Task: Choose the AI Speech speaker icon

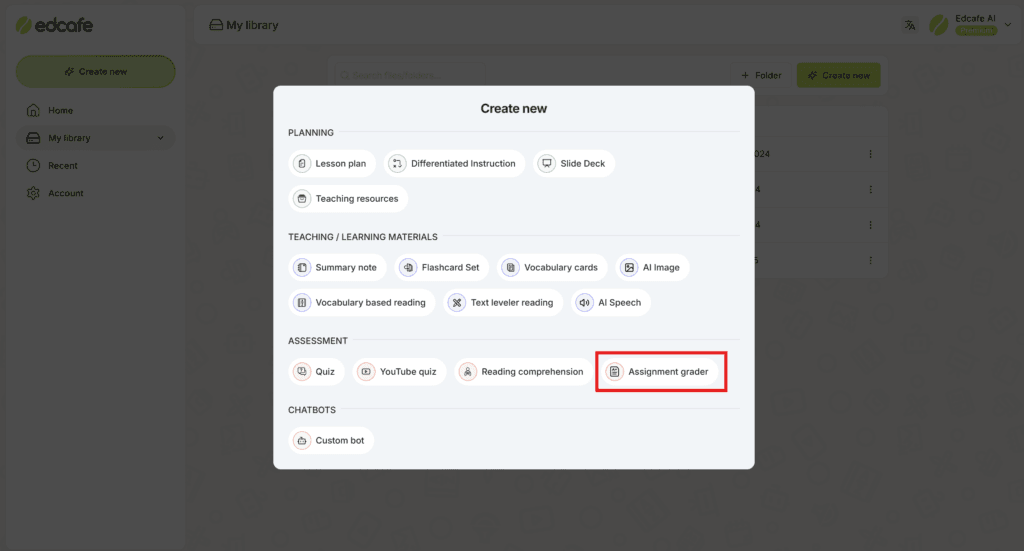Action: pos(584,302)
